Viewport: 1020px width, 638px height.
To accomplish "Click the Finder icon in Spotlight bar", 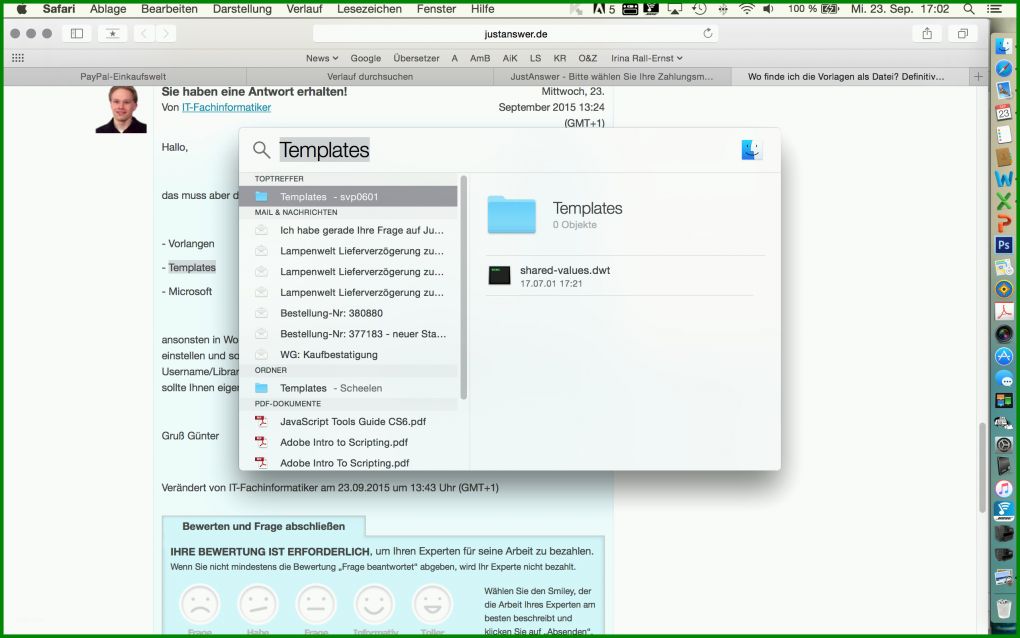I will coord(751,150).
